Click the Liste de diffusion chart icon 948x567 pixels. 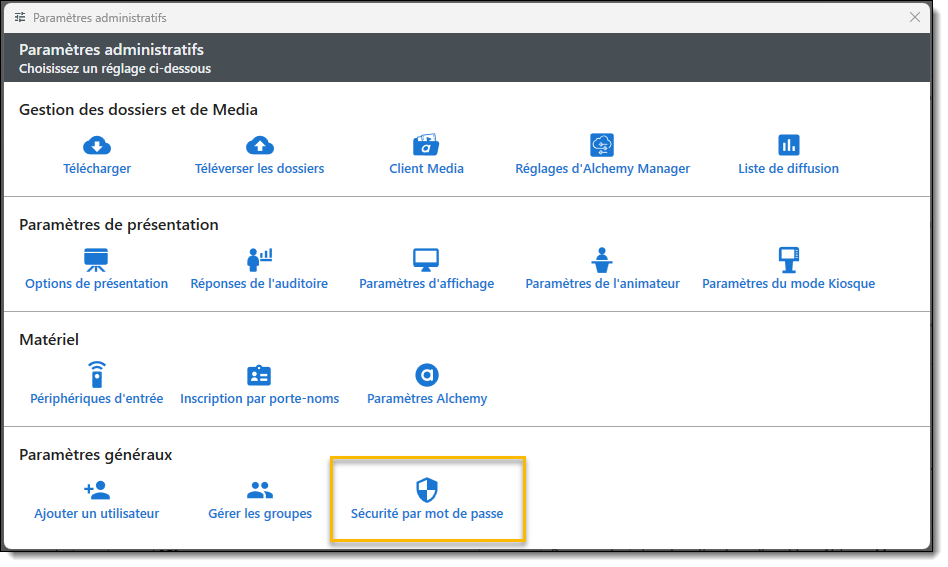point(789,145)
